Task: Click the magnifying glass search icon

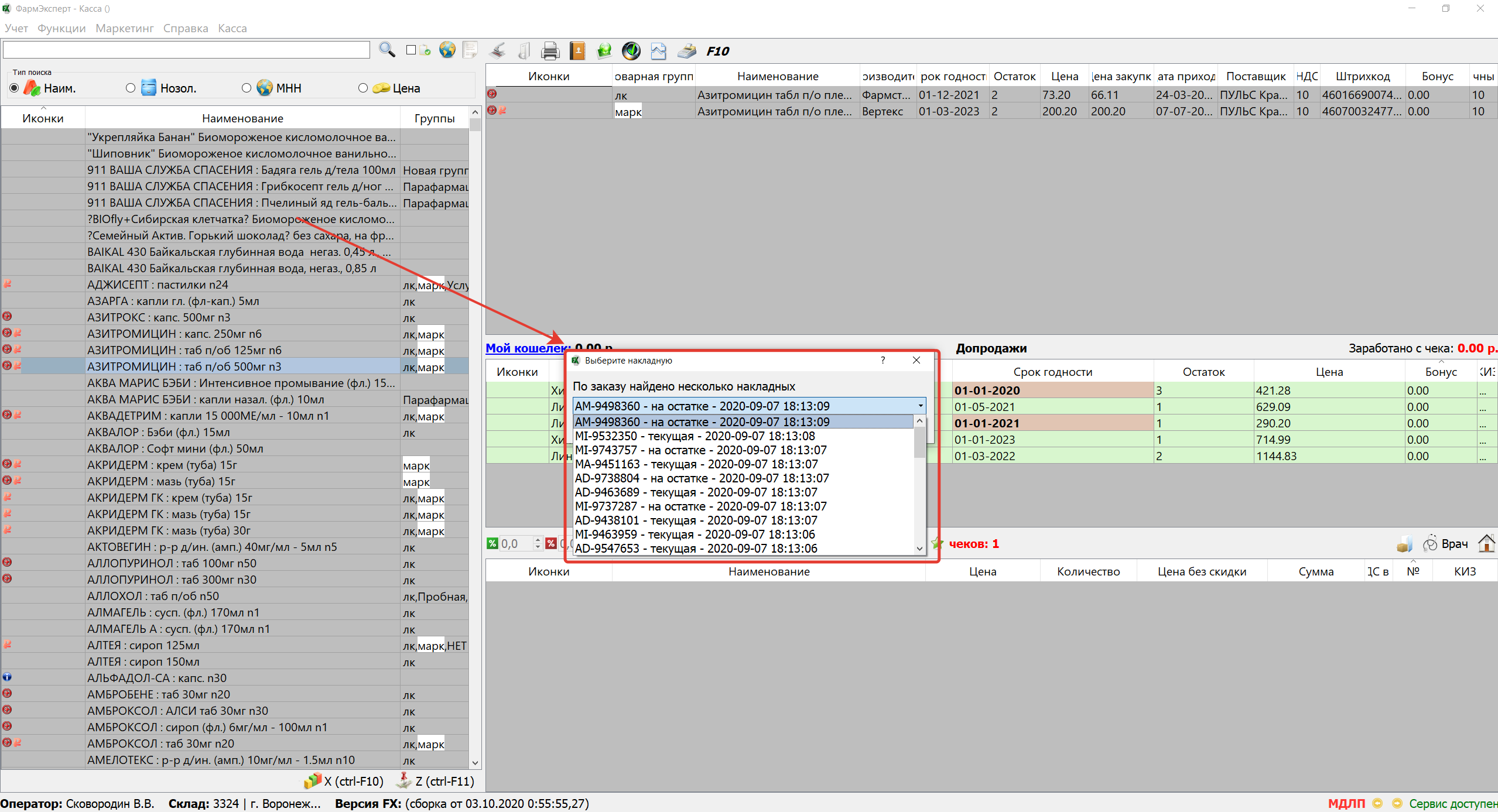Action: 387,50
